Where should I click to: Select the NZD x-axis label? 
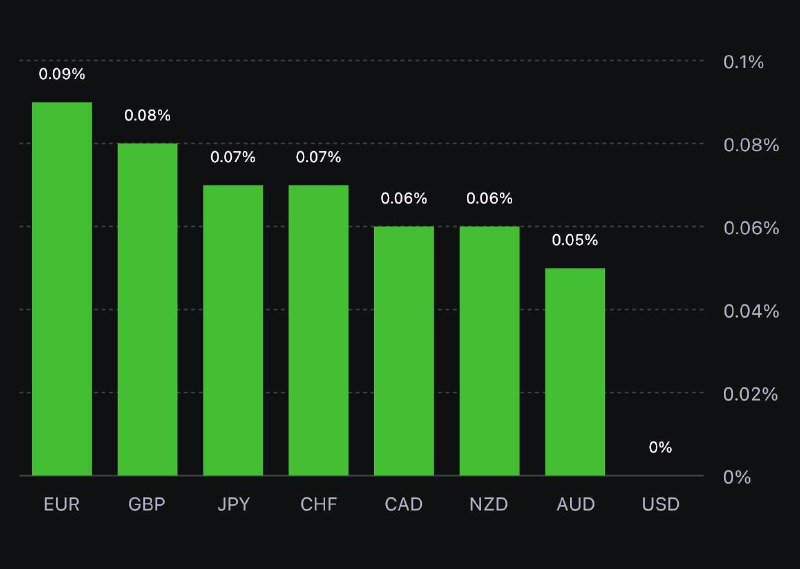pos(490,504)
